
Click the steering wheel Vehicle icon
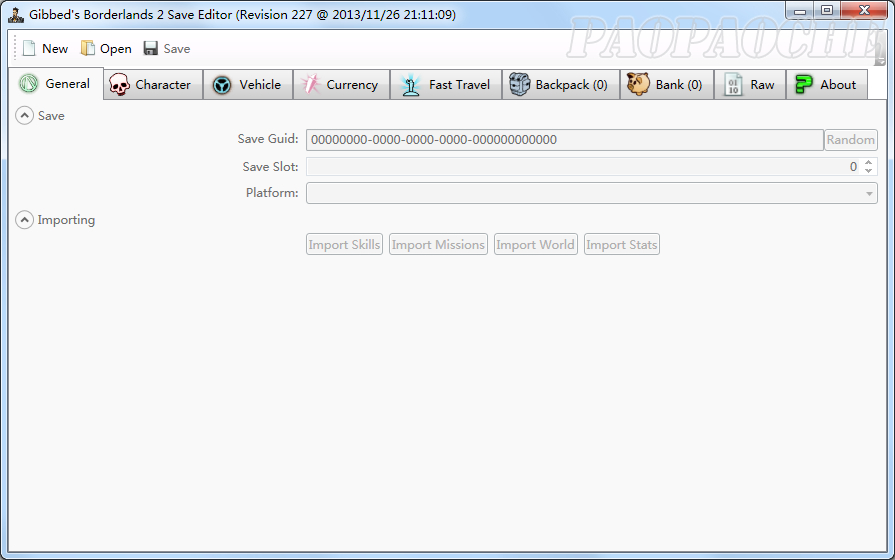click(x=222, y=85)
